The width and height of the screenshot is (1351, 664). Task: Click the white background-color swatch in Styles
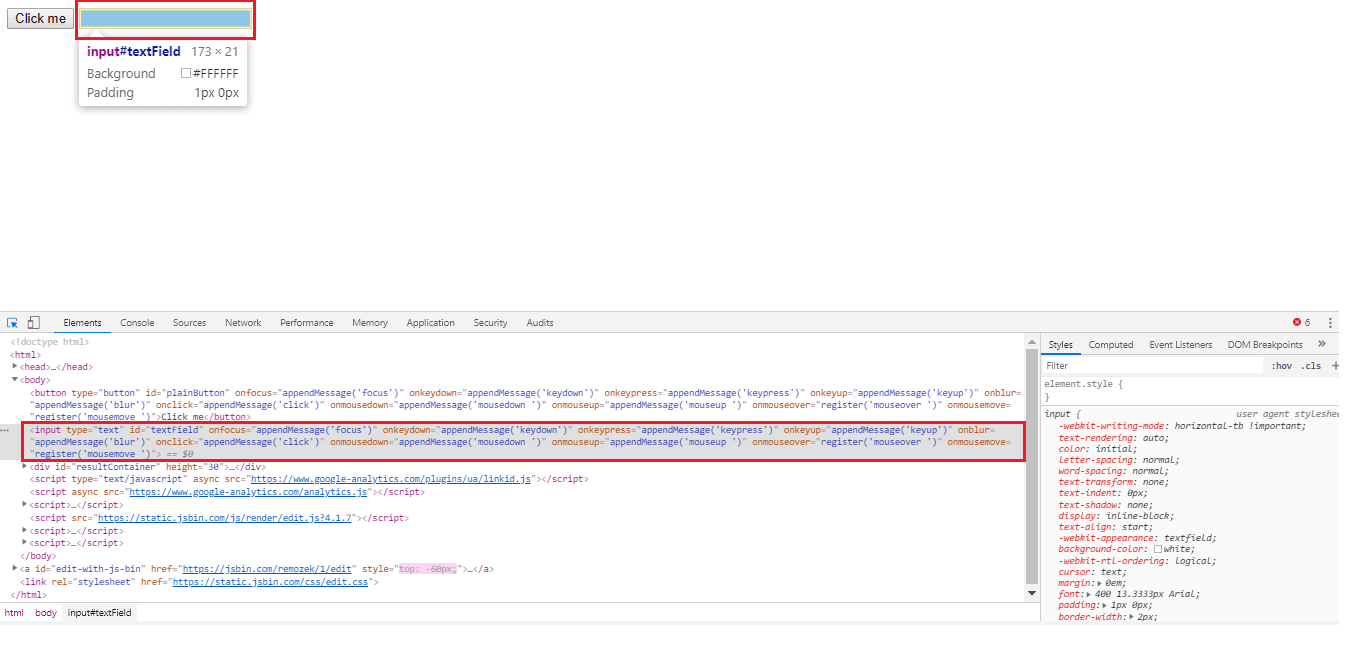click(x=1158, y=549)
